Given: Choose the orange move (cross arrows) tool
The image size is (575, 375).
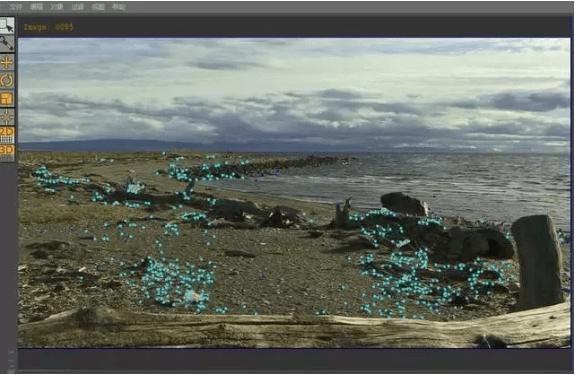Looking at the screenshot, I should coord(7,62).
